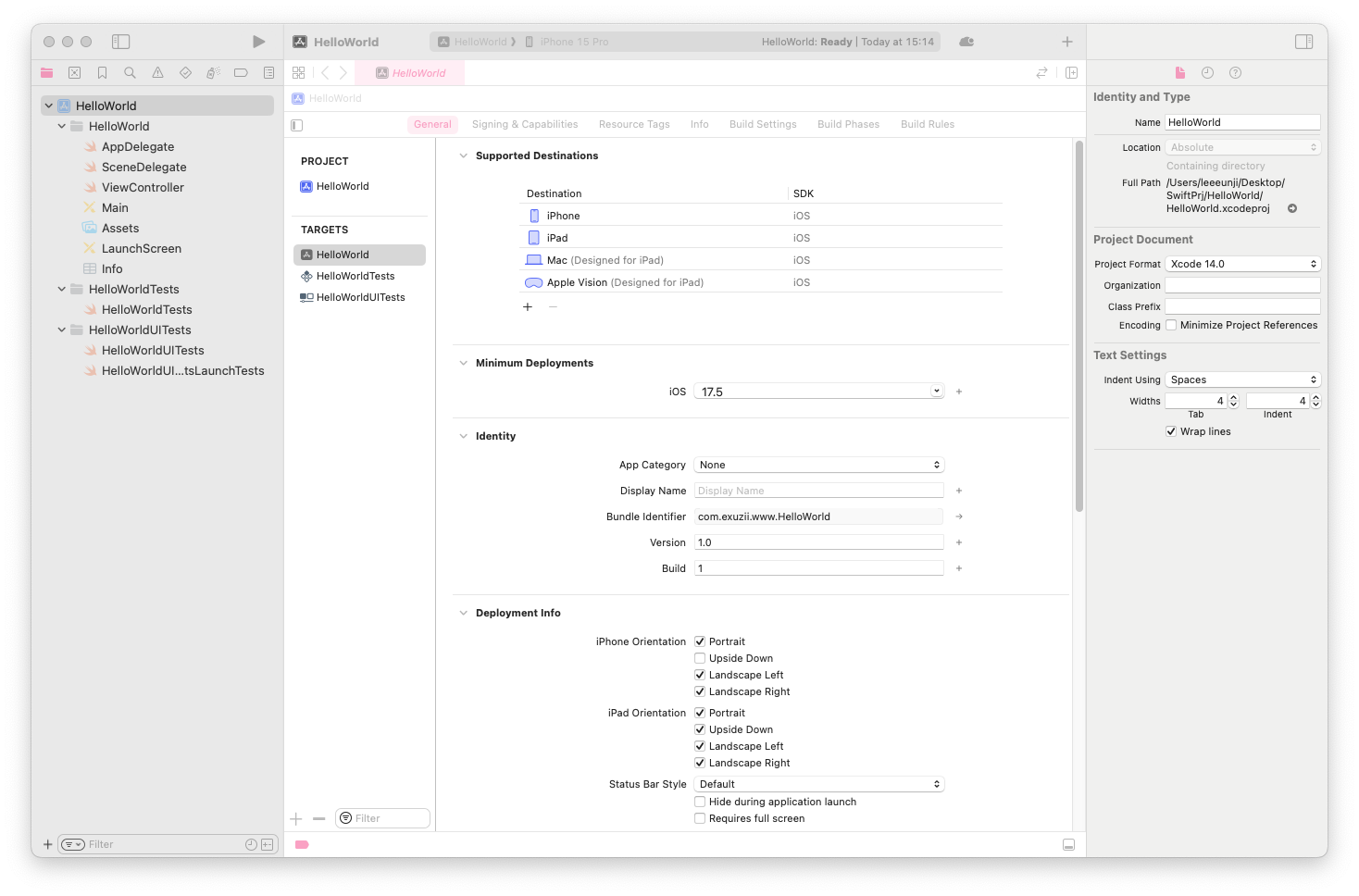
Task: Open the App Category dropdown
Action: point(819,465)
